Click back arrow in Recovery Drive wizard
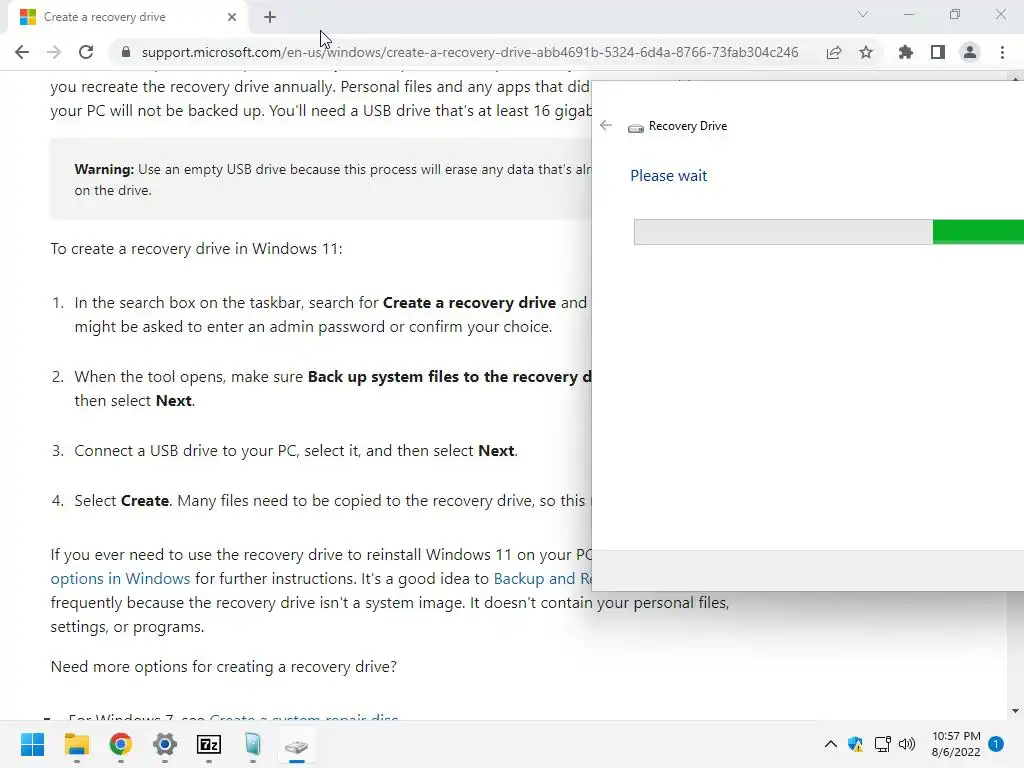The height and width of the screenshot is (768, 1024). pyautogui.click(x=606, y=125)
